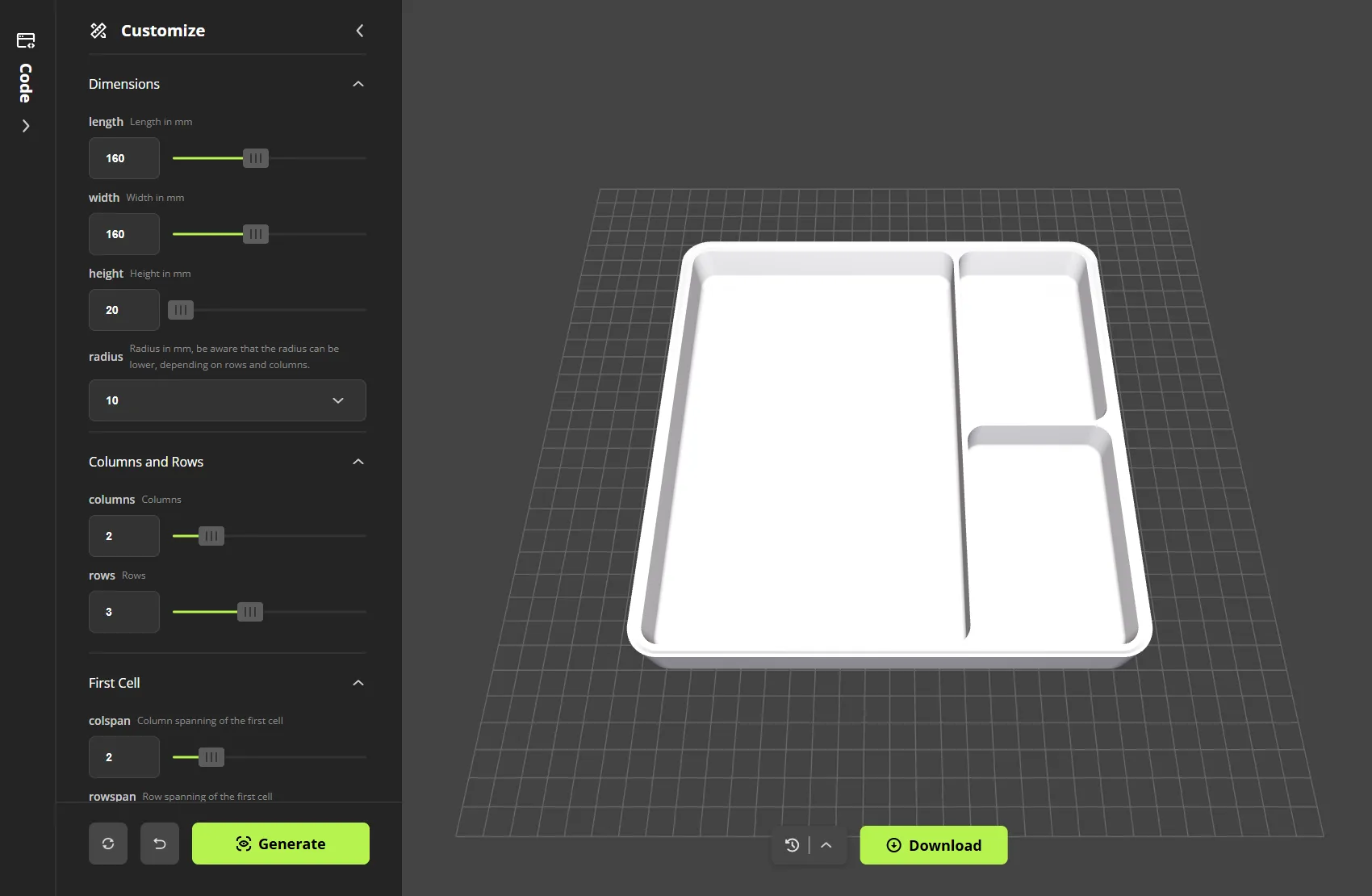Collapse the First Cell section

(x=358, y=682)
